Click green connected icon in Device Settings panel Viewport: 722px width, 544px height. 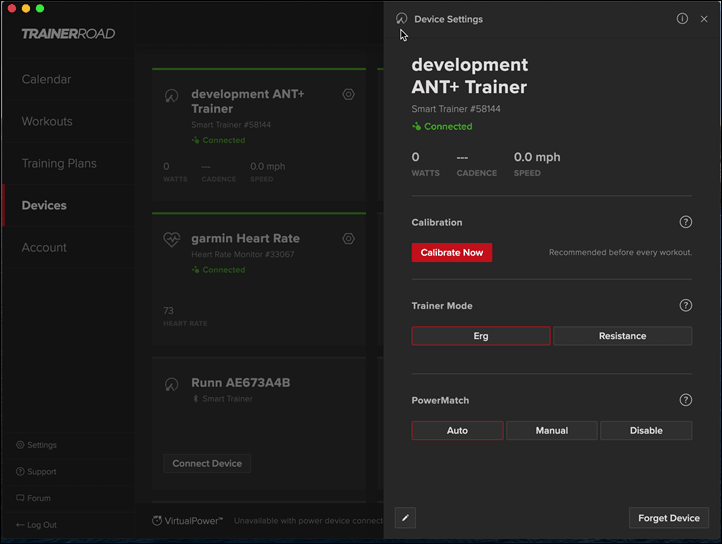416,126
